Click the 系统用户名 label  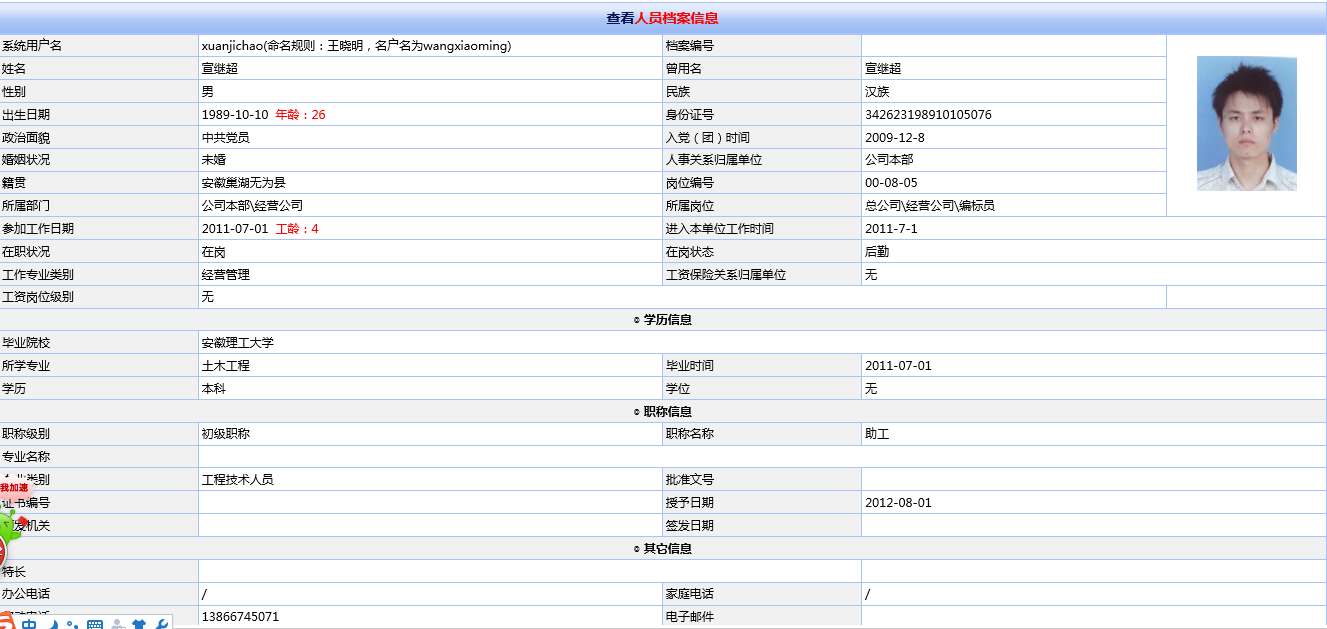pos(32,46)
